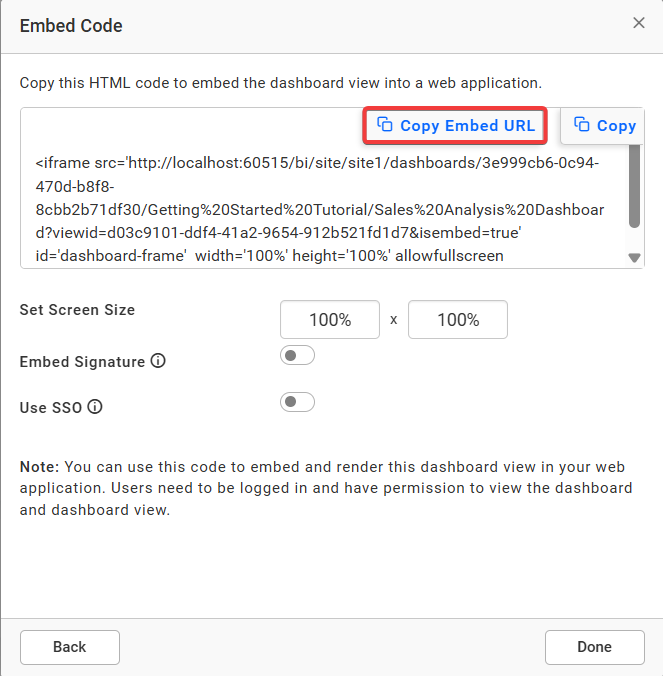This screenshot has width=663, height=676.
Task: Click the screen height 100% field
Action: pos(458,319)
